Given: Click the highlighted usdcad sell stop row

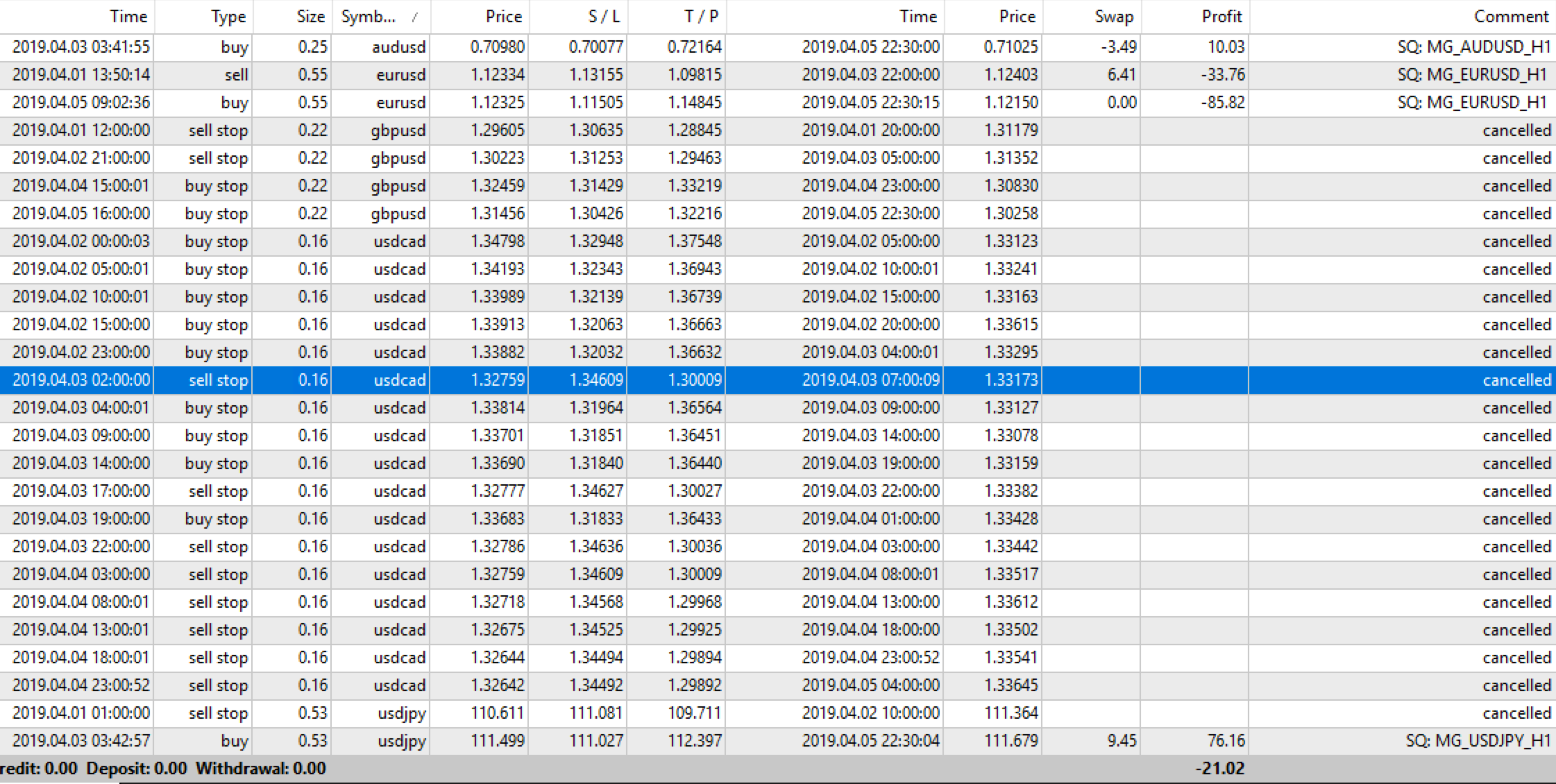Looking at the screenshot, I should click(399, 380).
